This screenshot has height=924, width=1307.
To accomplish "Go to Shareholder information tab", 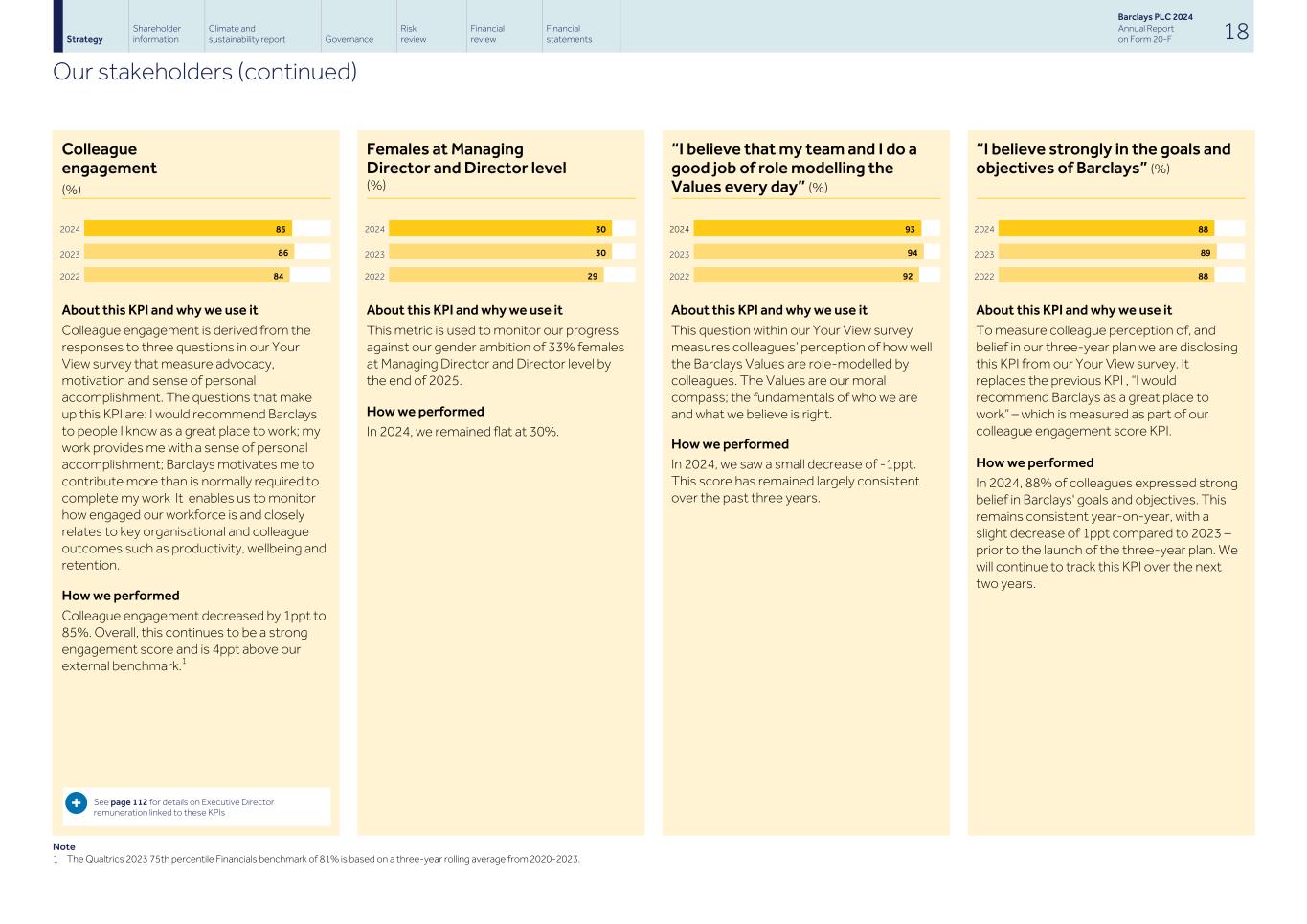I will [156, 34].
